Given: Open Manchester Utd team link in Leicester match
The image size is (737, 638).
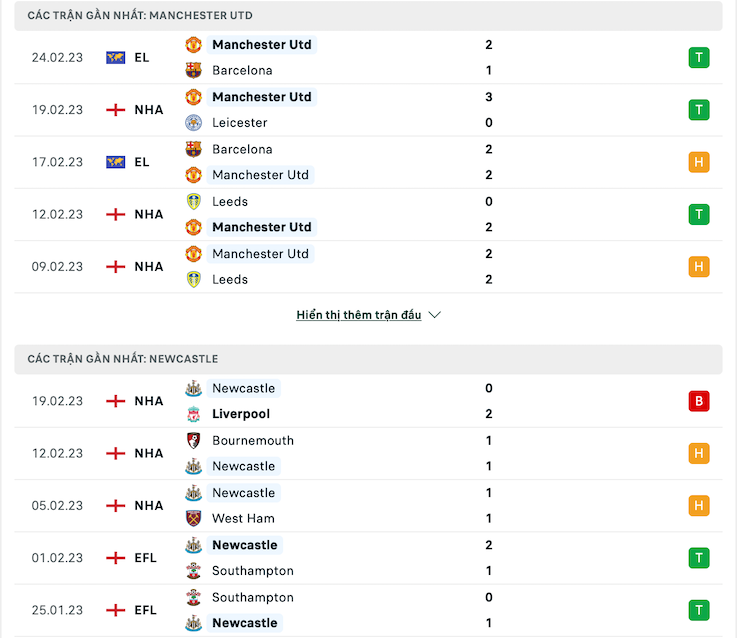Looking at the screenshot, I should point(262,97).
